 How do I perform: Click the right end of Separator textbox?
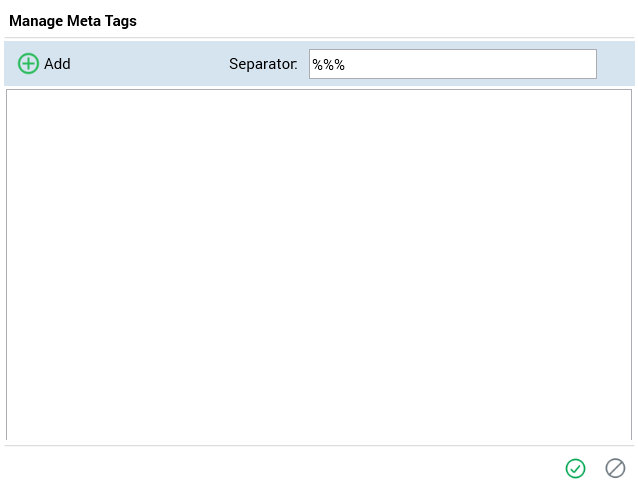(x=587, y=64)
